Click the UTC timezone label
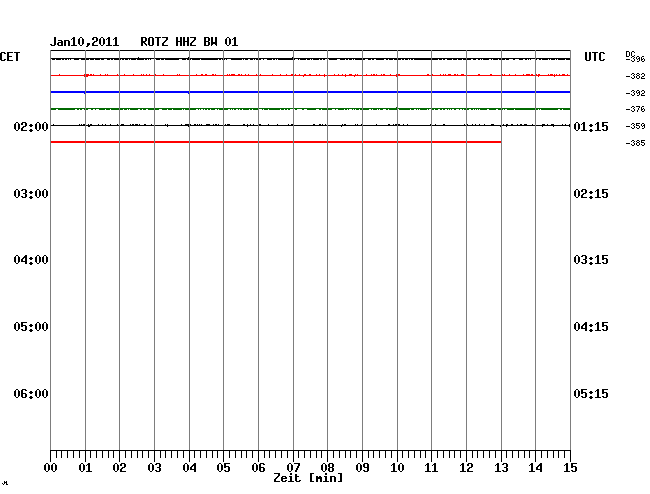Screen dimensions: 650x494 [594, 57]
